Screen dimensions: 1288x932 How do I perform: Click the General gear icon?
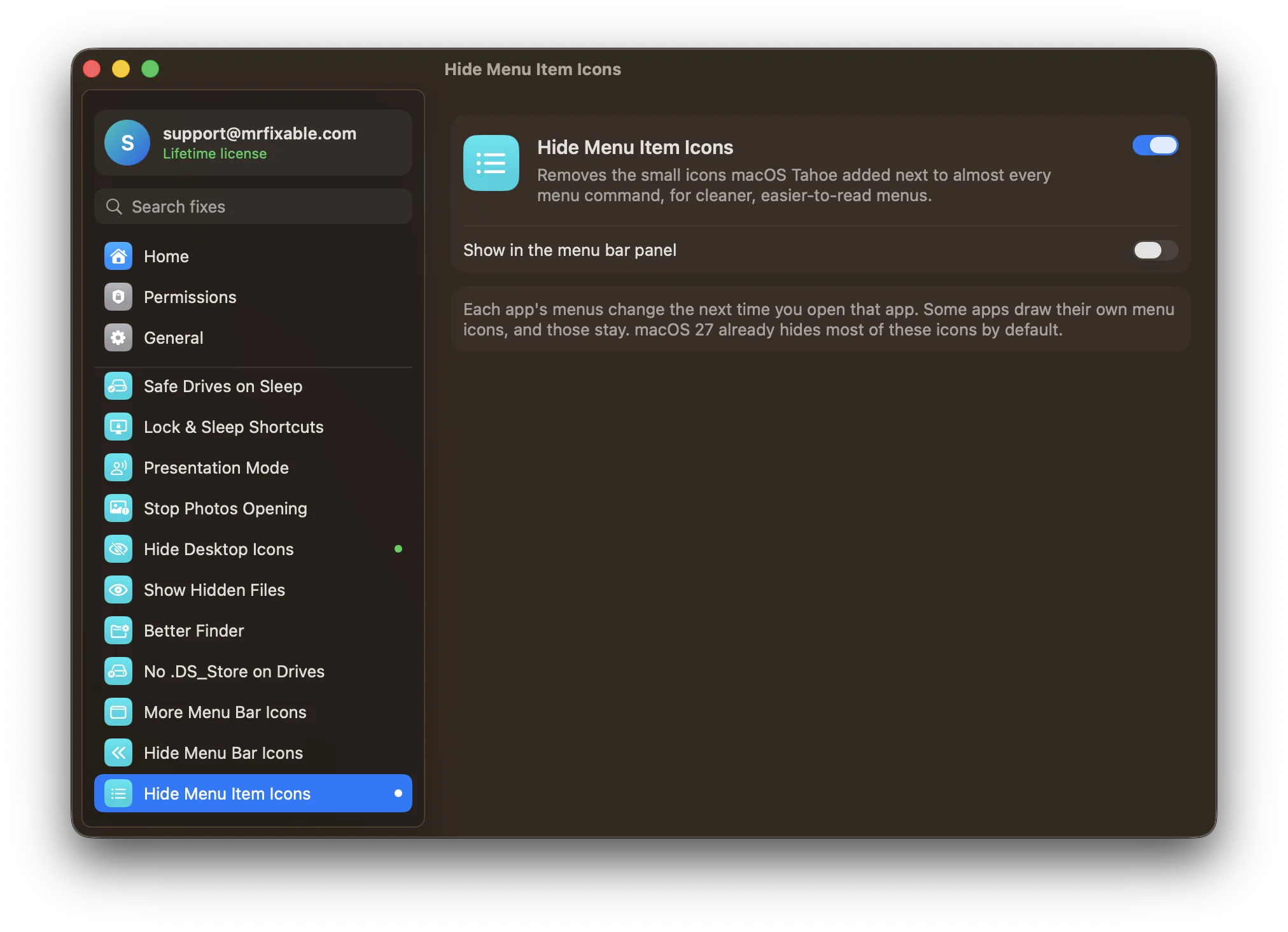coord(118,337)
